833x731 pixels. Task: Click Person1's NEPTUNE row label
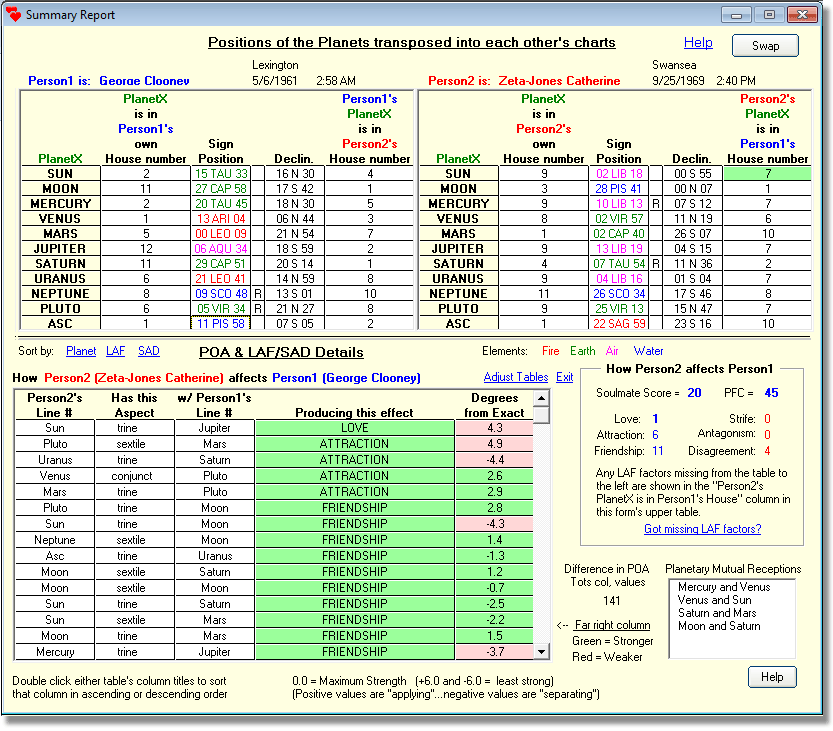[58, 294]
